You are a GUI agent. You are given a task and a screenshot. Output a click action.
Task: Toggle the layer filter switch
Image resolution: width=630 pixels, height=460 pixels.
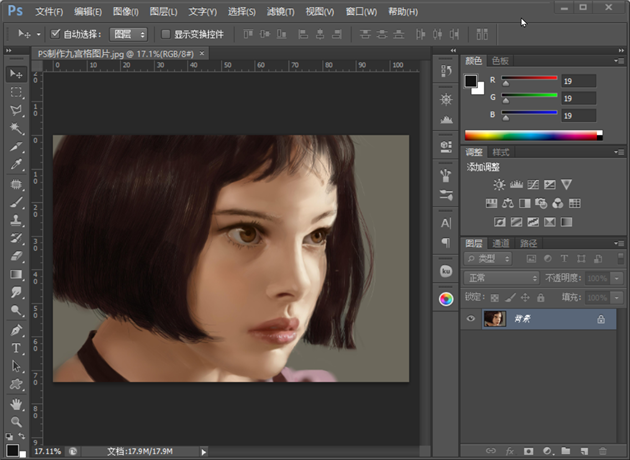(620, 258)
